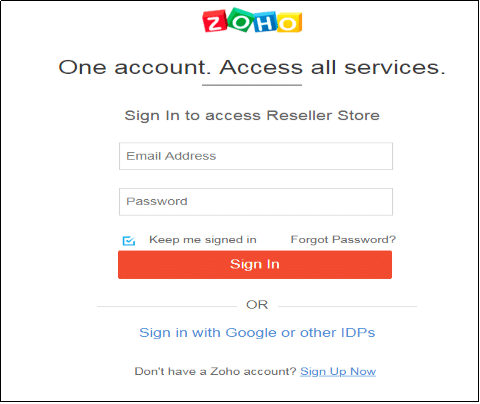Image resolution: width=480 pixels, height=404 pixels.
Task: Click the green O block in logo
Action: [240, 20]
